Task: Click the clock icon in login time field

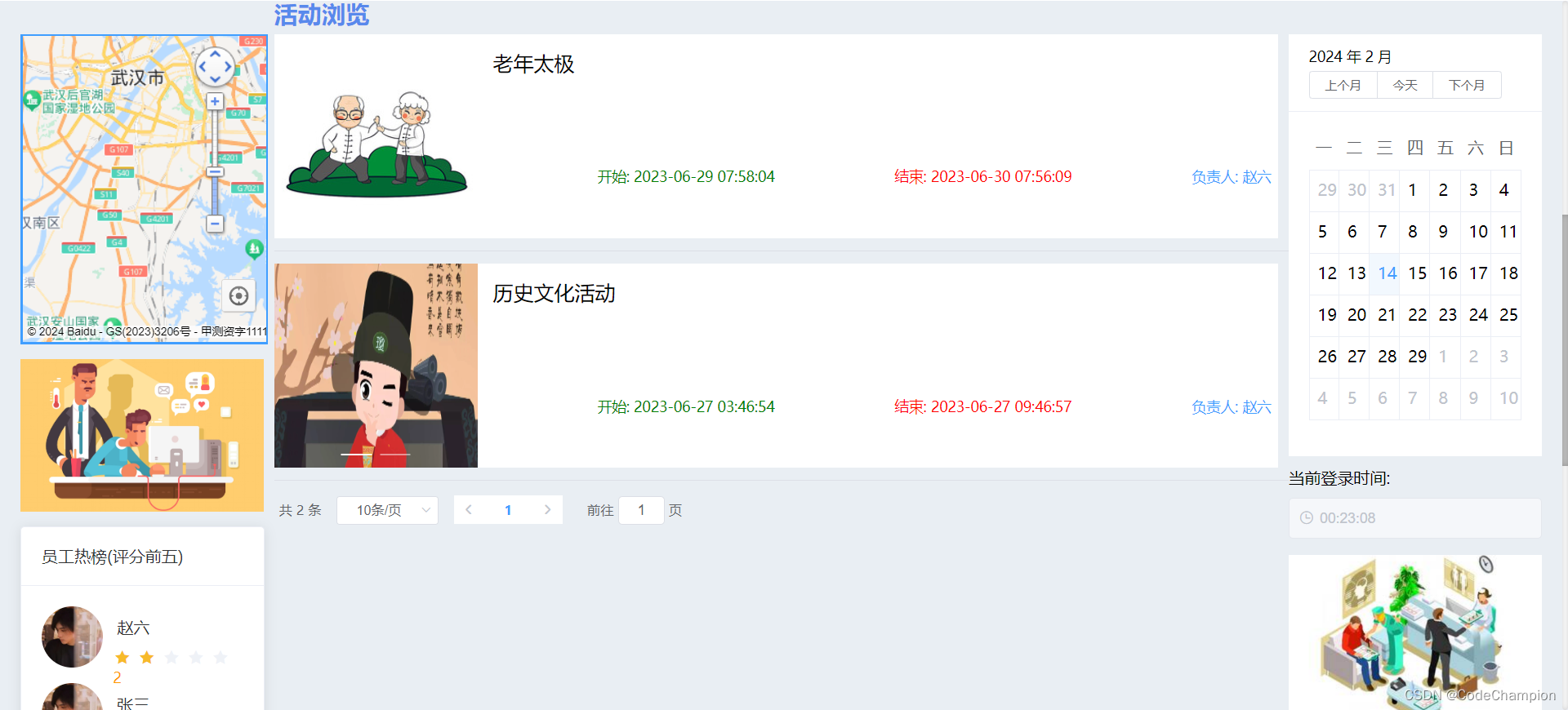Action: point(1307,518)
